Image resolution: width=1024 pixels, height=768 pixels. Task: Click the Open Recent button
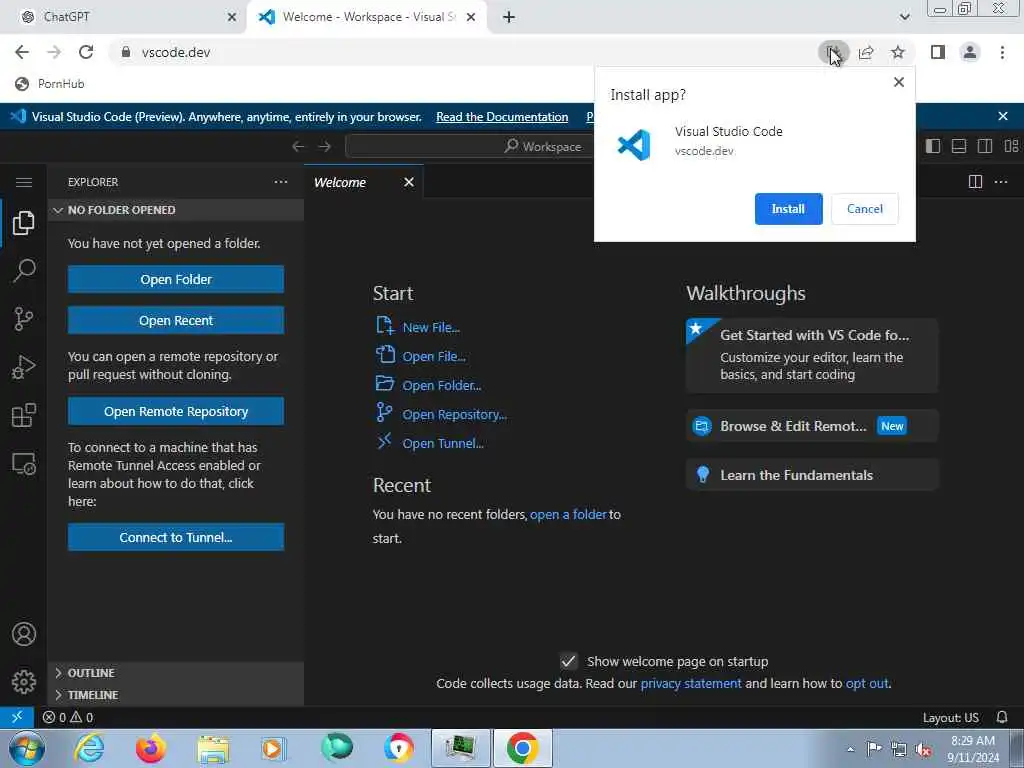click(x=176, y=321)
